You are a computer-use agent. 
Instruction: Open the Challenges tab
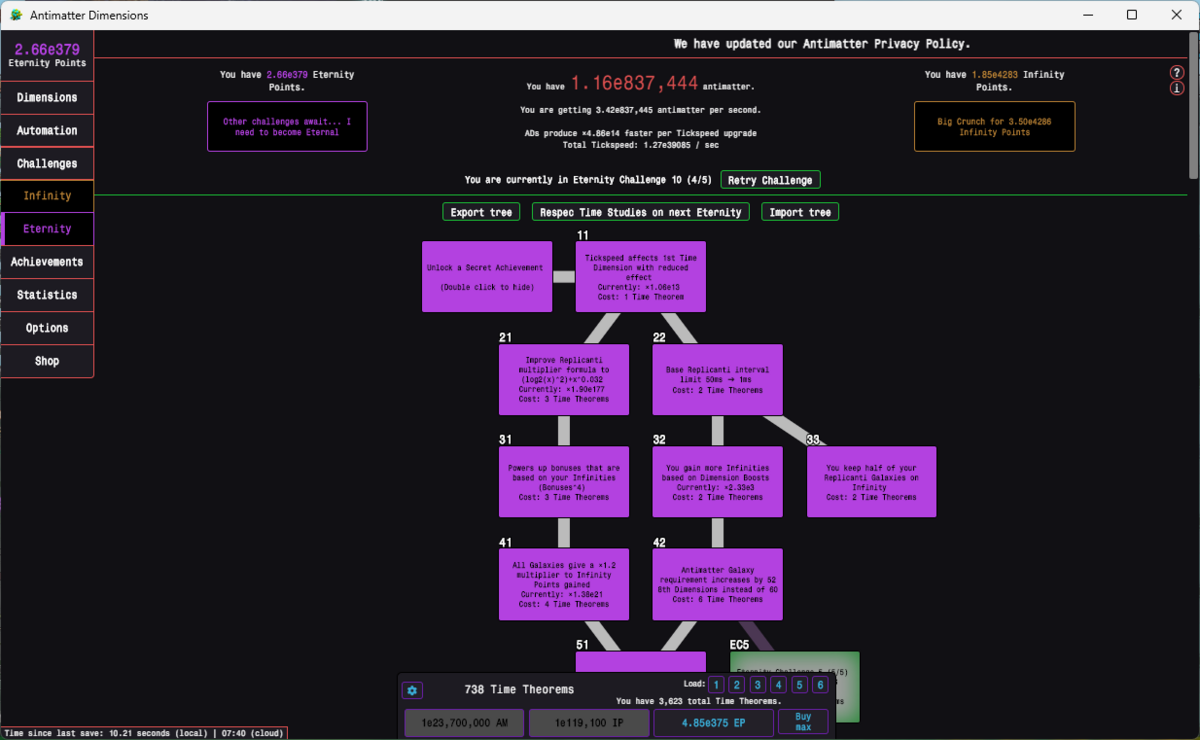point(47,163)
